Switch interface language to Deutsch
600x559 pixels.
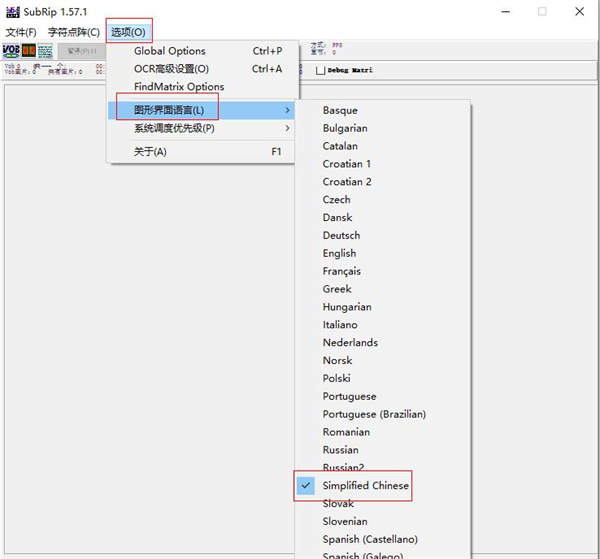coord(341,235)
